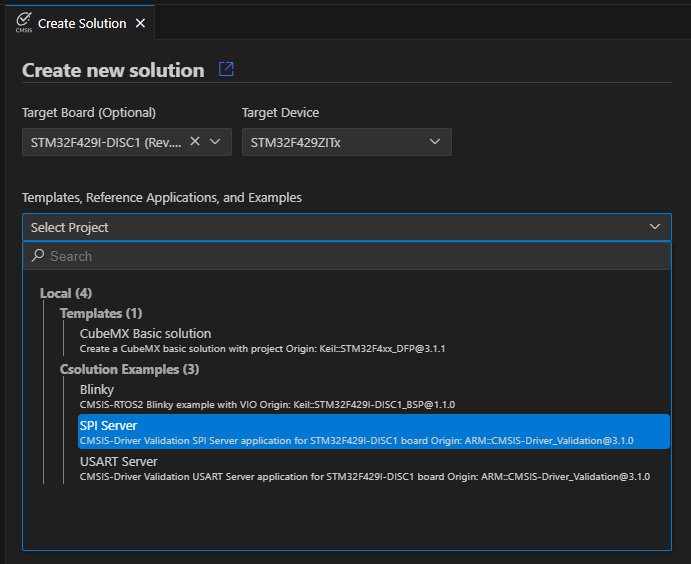Pick the USART Server example
The image size is (691, 564).
pos(118,462)
